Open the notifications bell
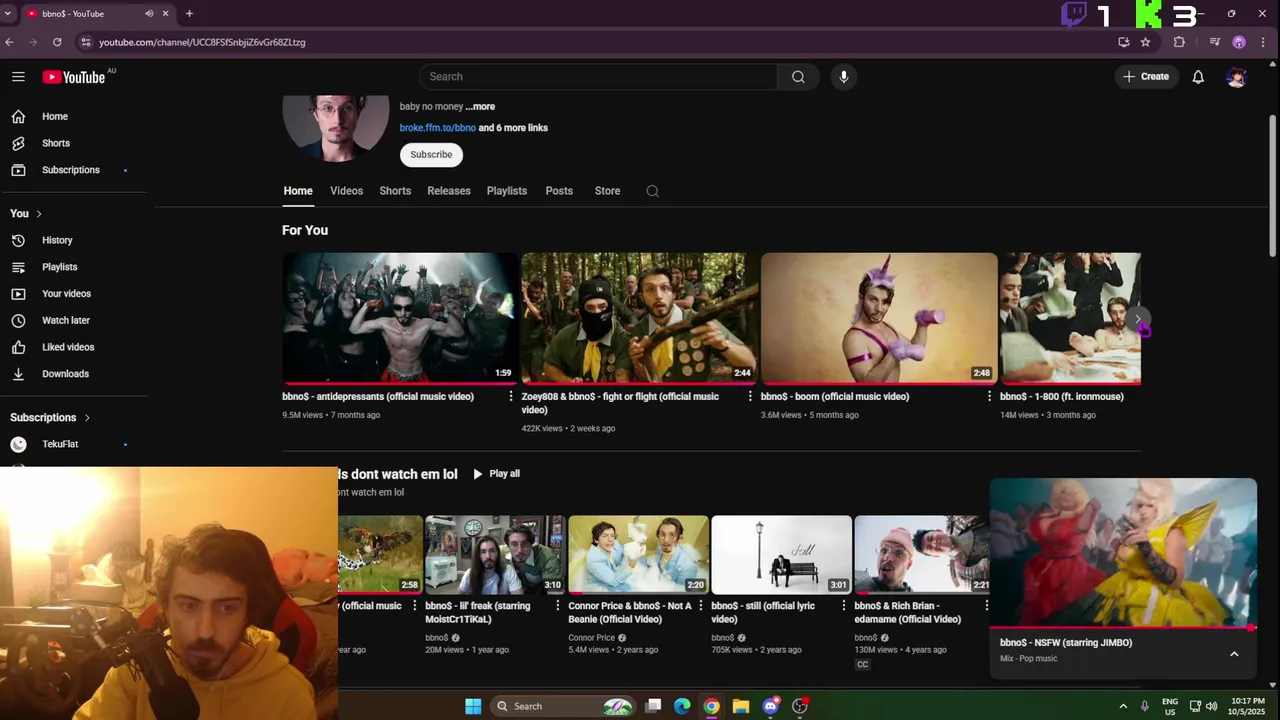 (1198, 77)
